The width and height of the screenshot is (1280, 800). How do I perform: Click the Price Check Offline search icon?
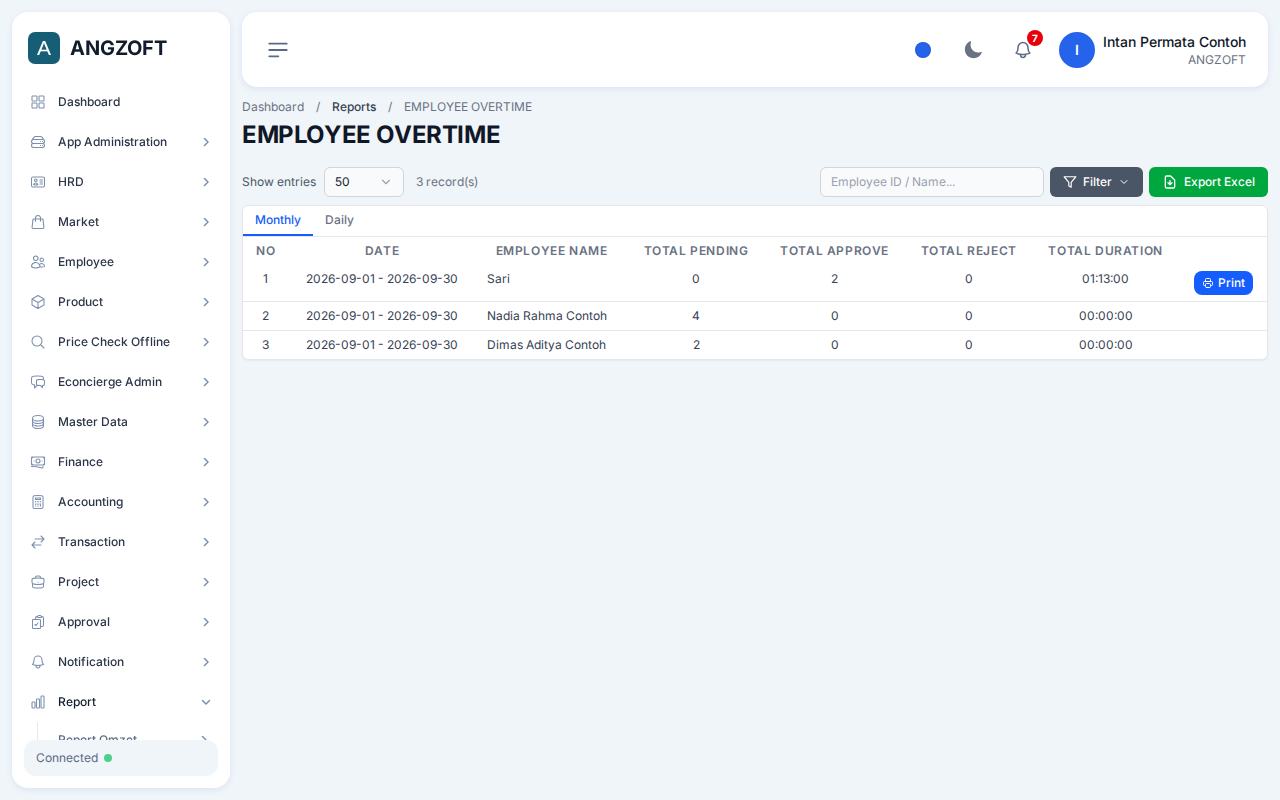coord(38,342)
